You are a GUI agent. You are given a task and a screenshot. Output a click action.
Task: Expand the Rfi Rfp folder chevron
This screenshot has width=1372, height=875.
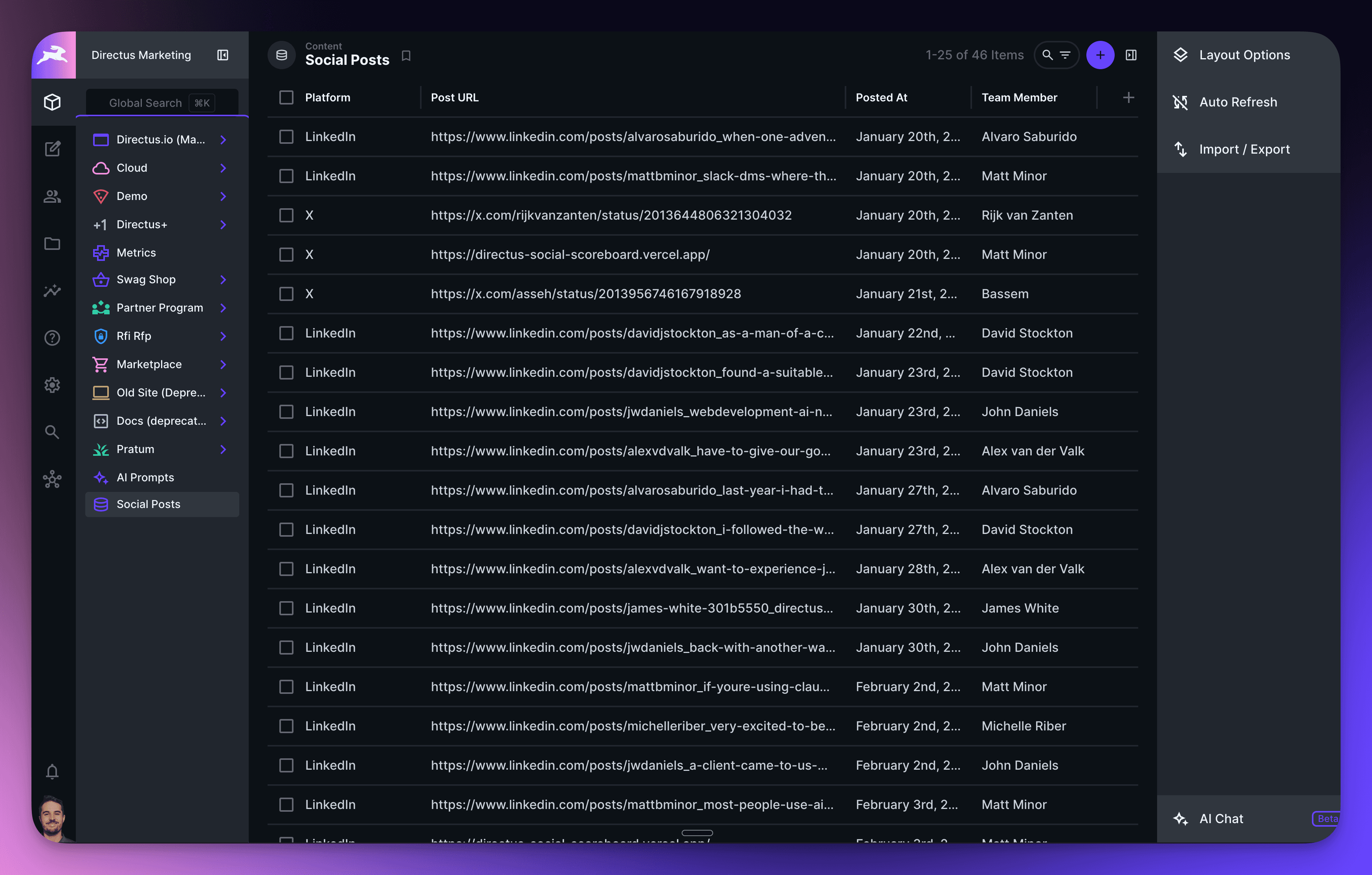point(223,336)
